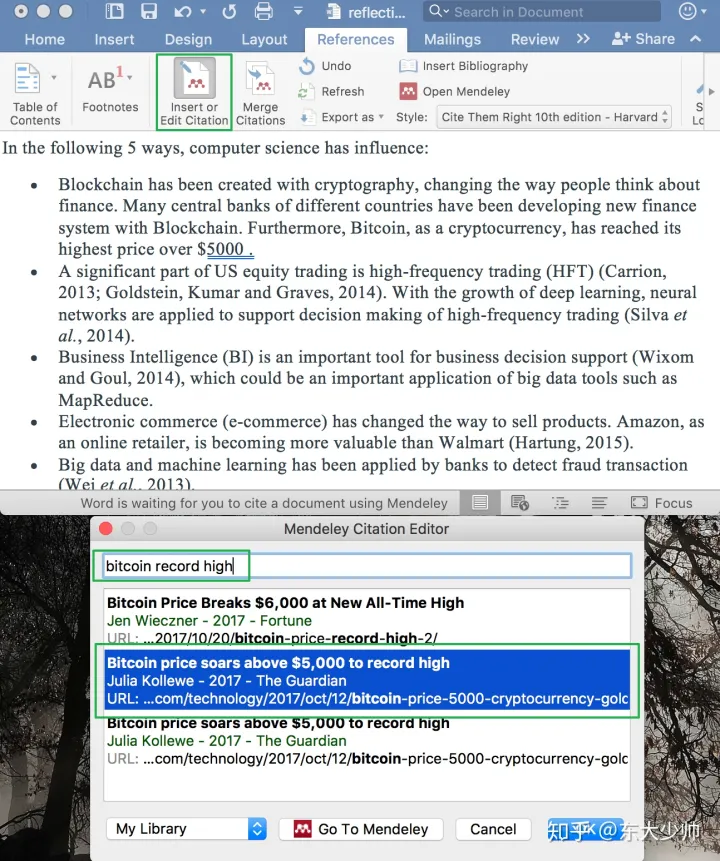
Task: Open the Home ribbon tab
Action: (44, 40)
